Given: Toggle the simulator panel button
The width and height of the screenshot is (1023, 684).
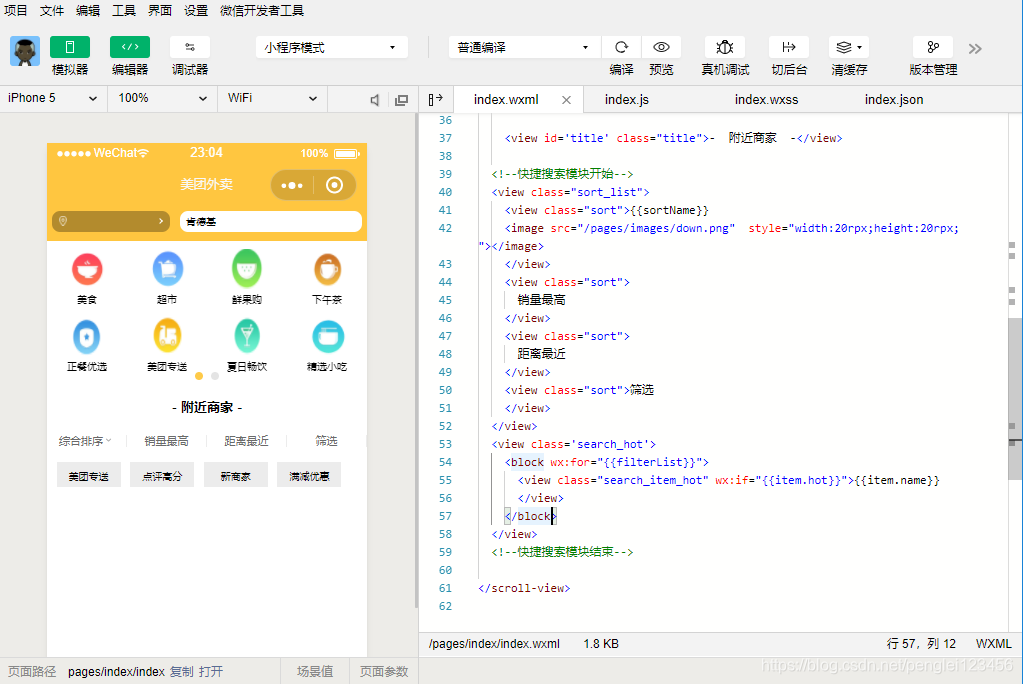Looking at the screenshot, I should (x=70, y=47).
